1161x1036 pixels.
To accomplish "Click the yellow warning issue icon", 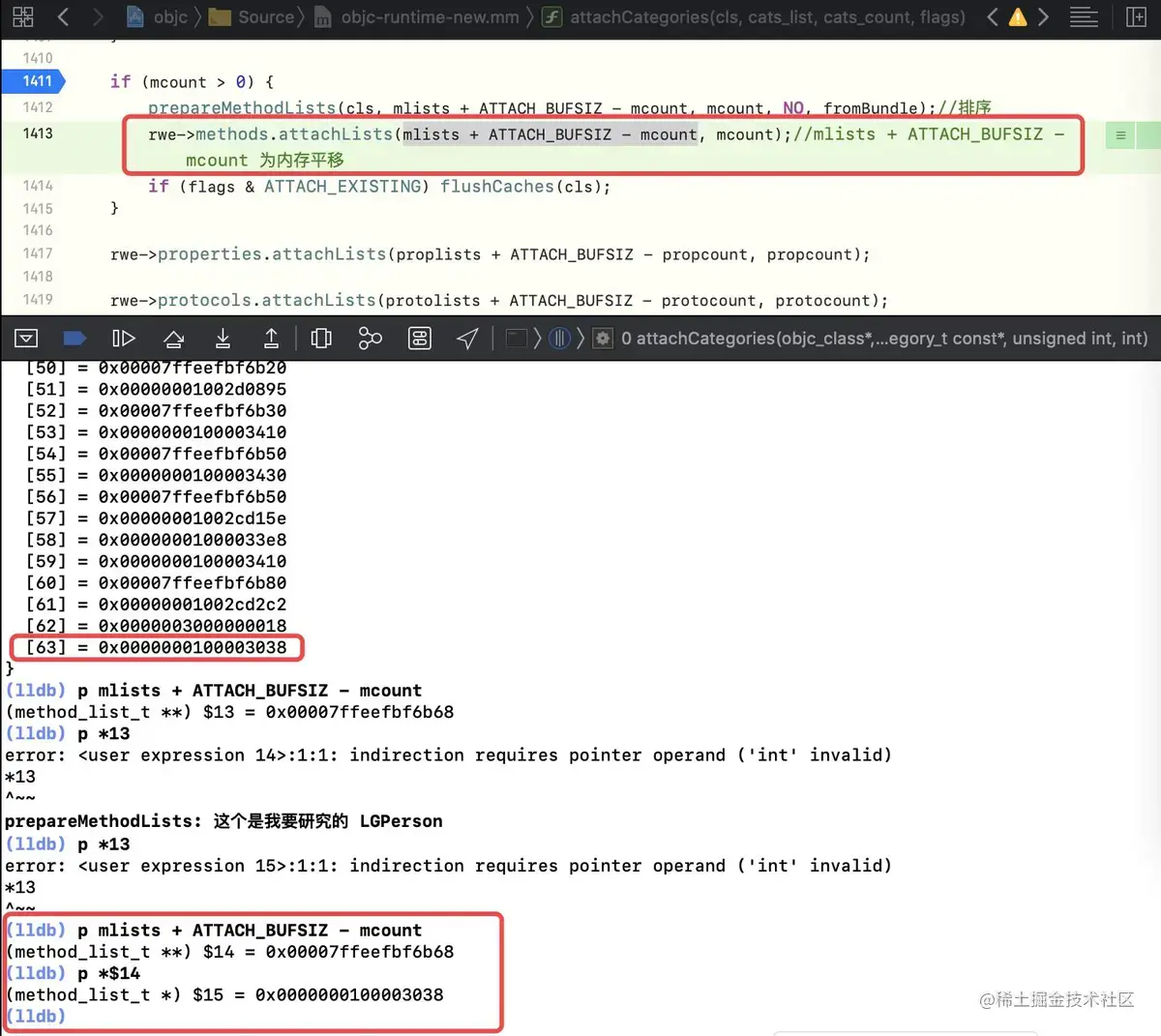I will [x=1018, y=16].
